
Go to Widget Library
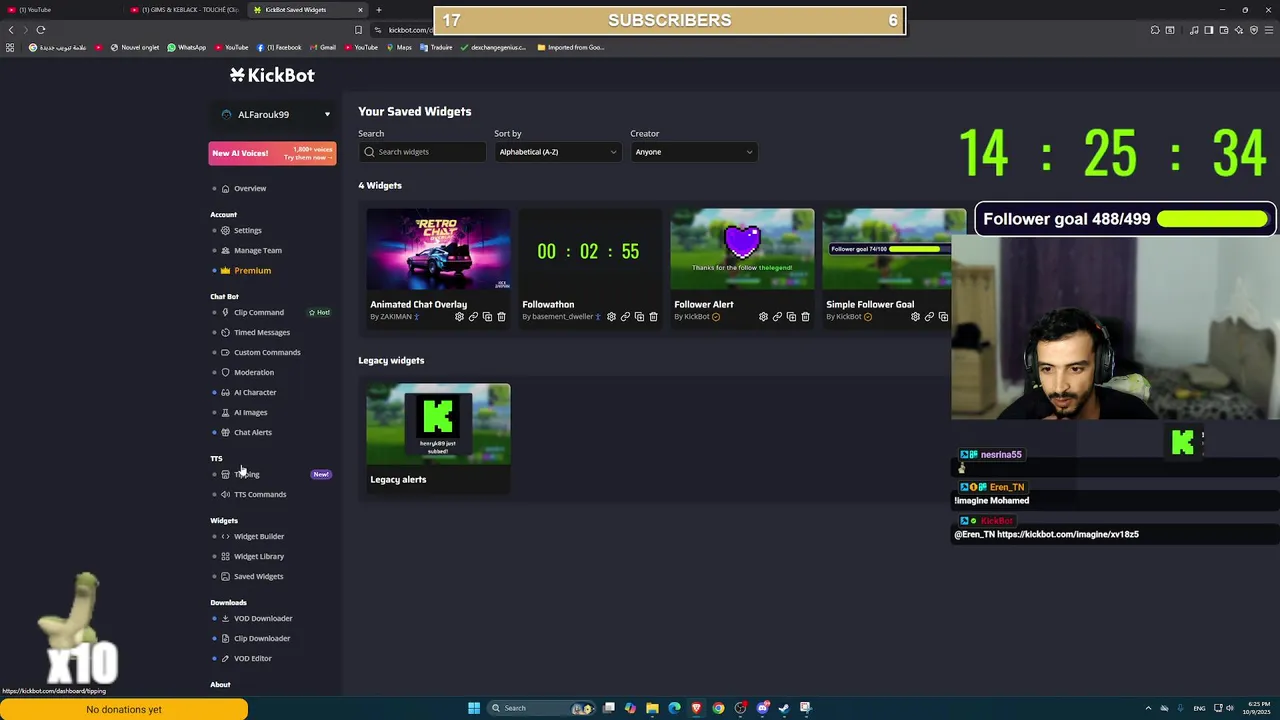point(258,556)
